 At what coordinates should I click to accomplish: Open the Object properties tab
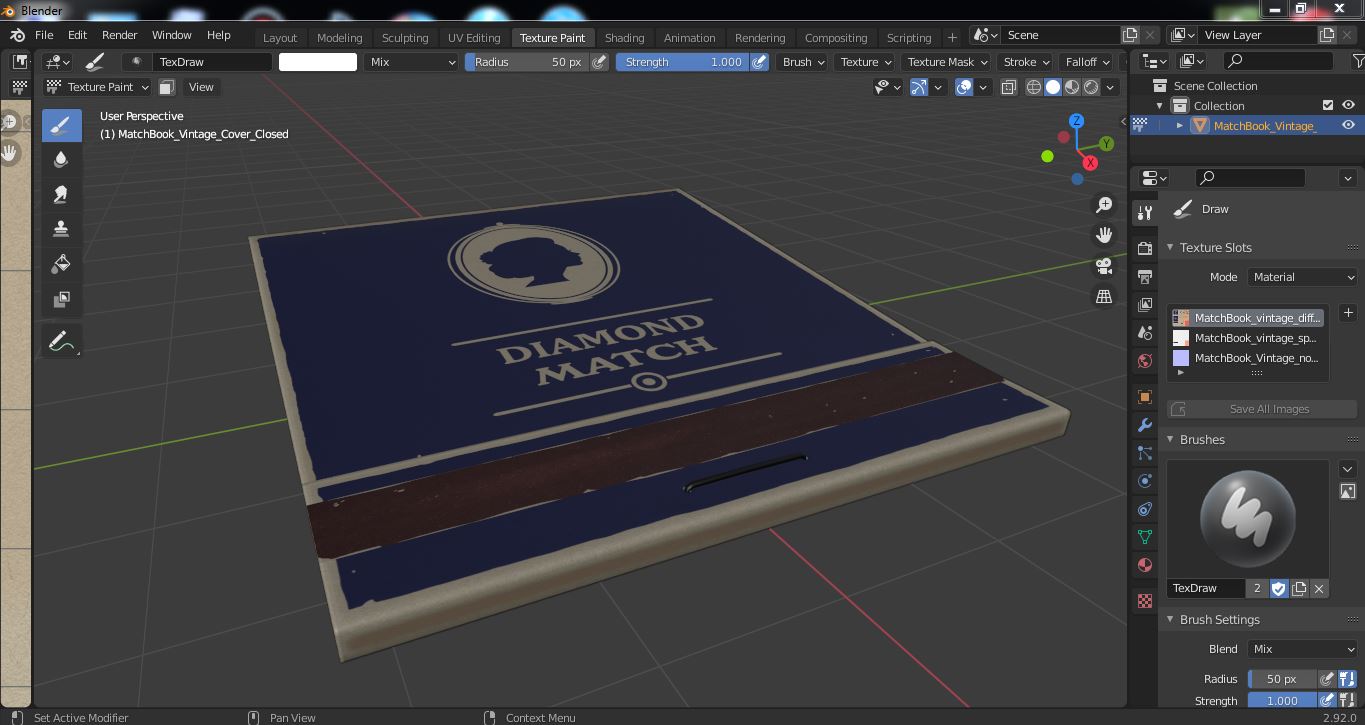coord(1145,397)
